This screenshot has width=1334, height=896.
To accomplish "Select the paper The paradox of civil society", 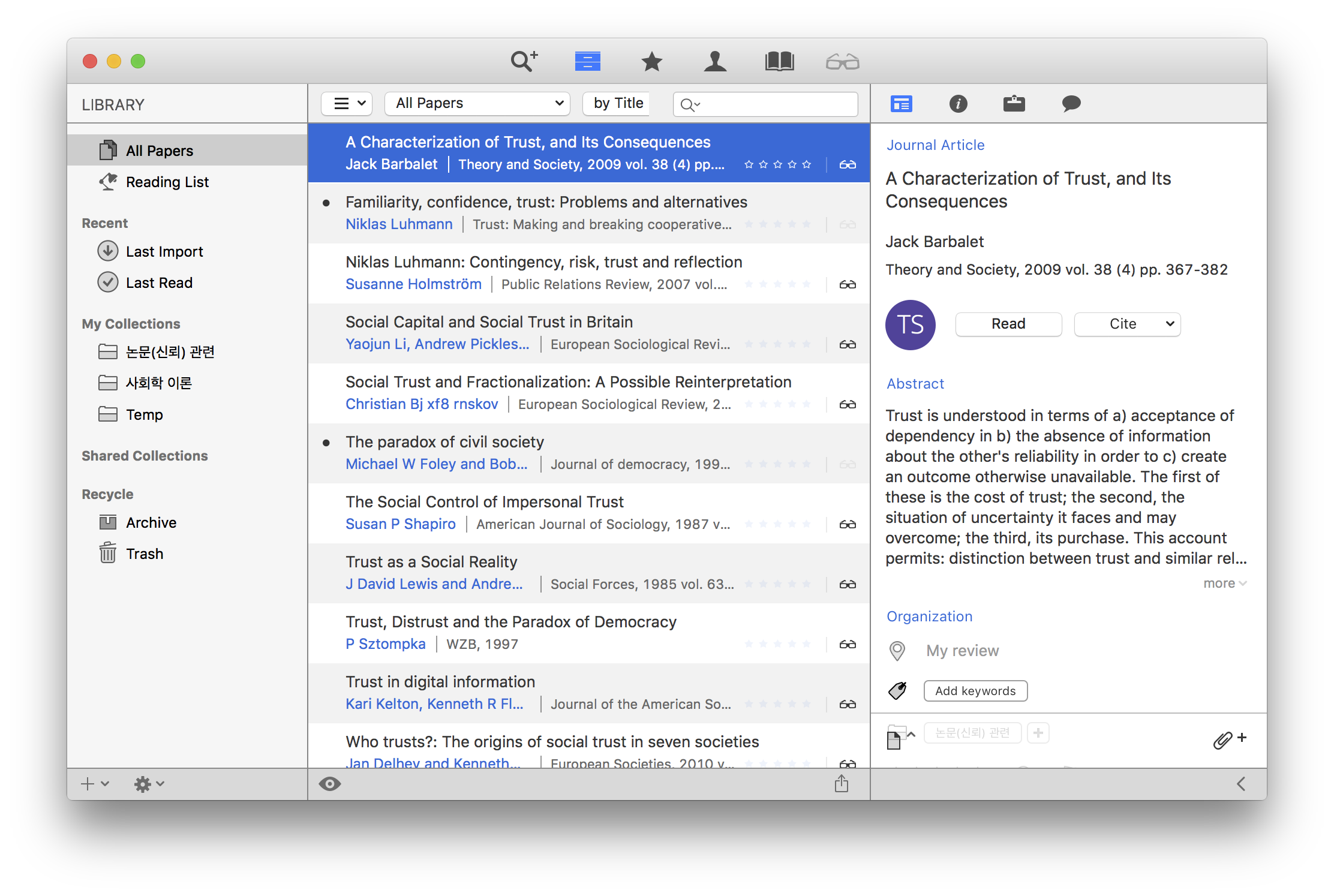I will 589,453.
